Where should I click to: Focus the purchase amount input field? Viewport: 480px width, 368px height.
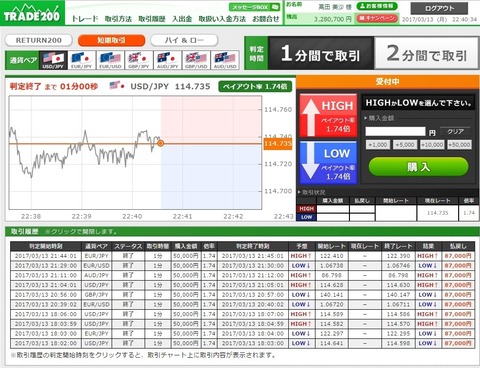point(395,131)
